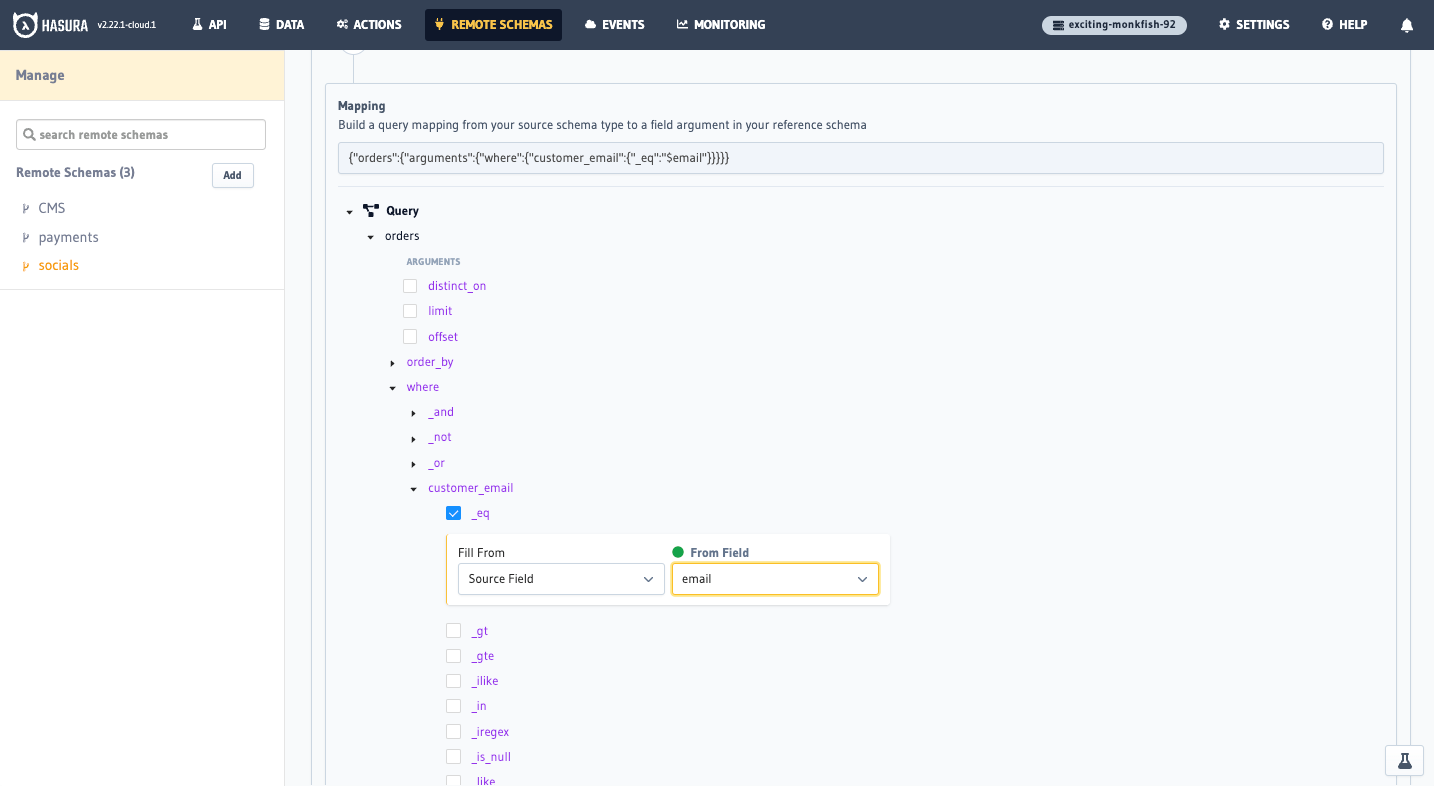Open the API section
The height and width of the screenshot is (786, 1434).
(x=209, y=24)
